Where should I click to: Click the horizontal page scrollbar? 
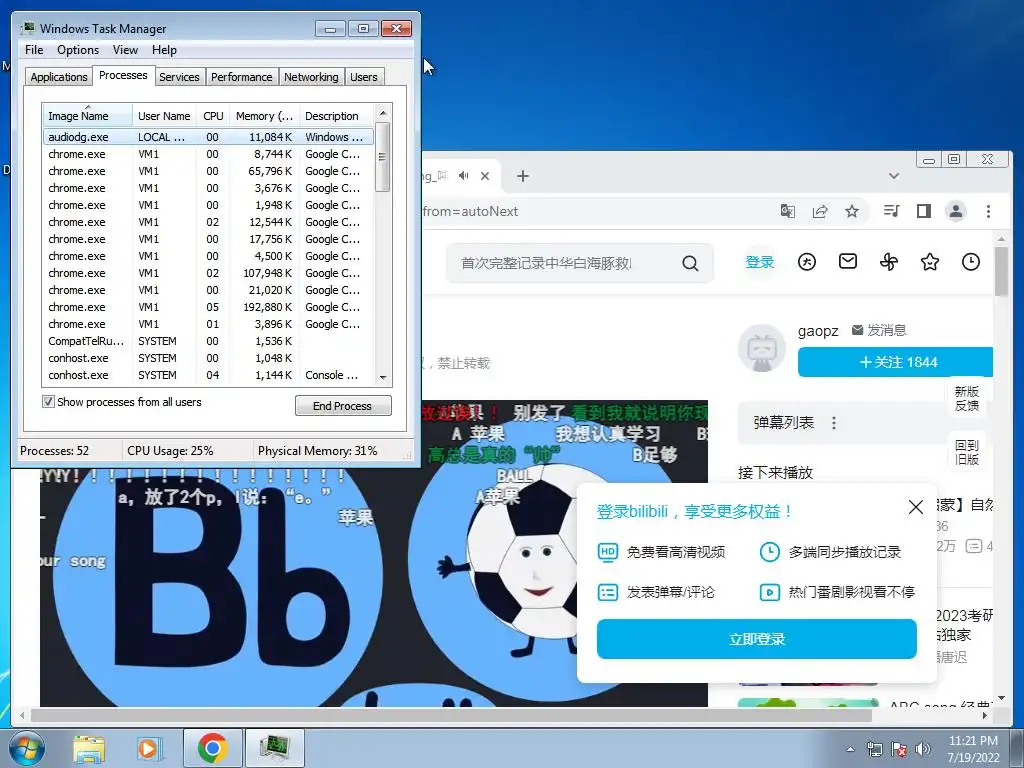coord(451,715)
